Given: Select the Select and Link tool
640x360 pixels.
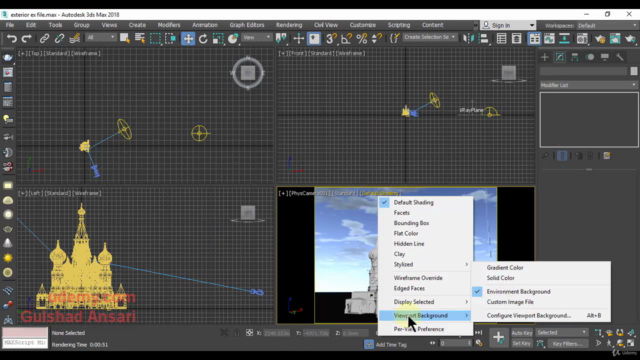Looking at the screenshot, I should click(44, 38).
